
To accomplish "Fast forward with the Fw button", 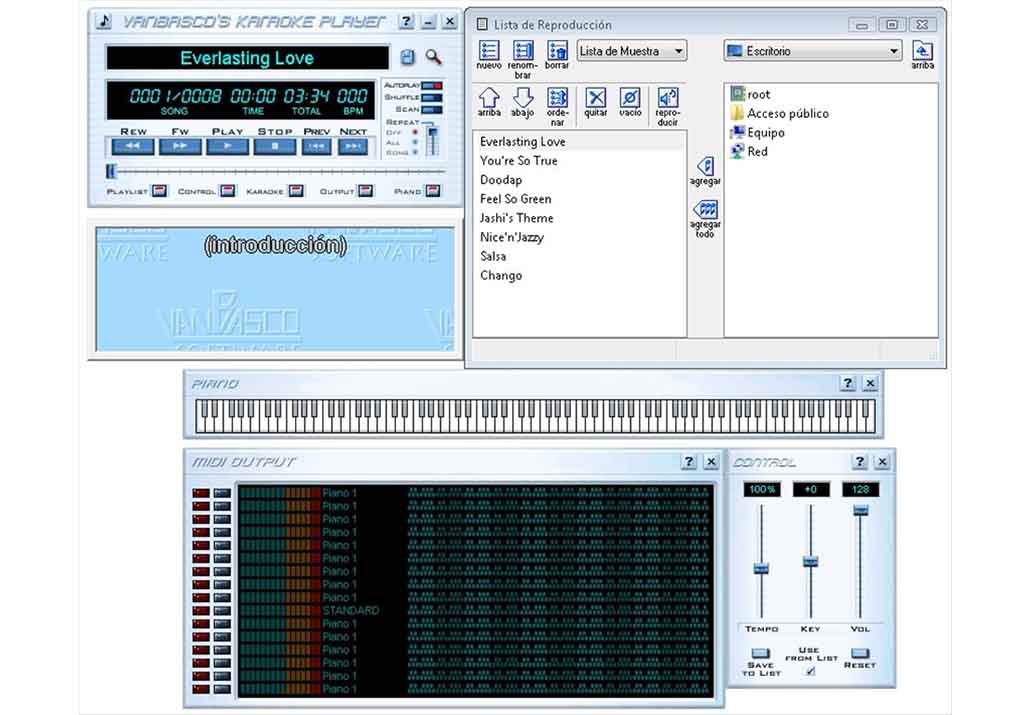I will click(180, 146).
